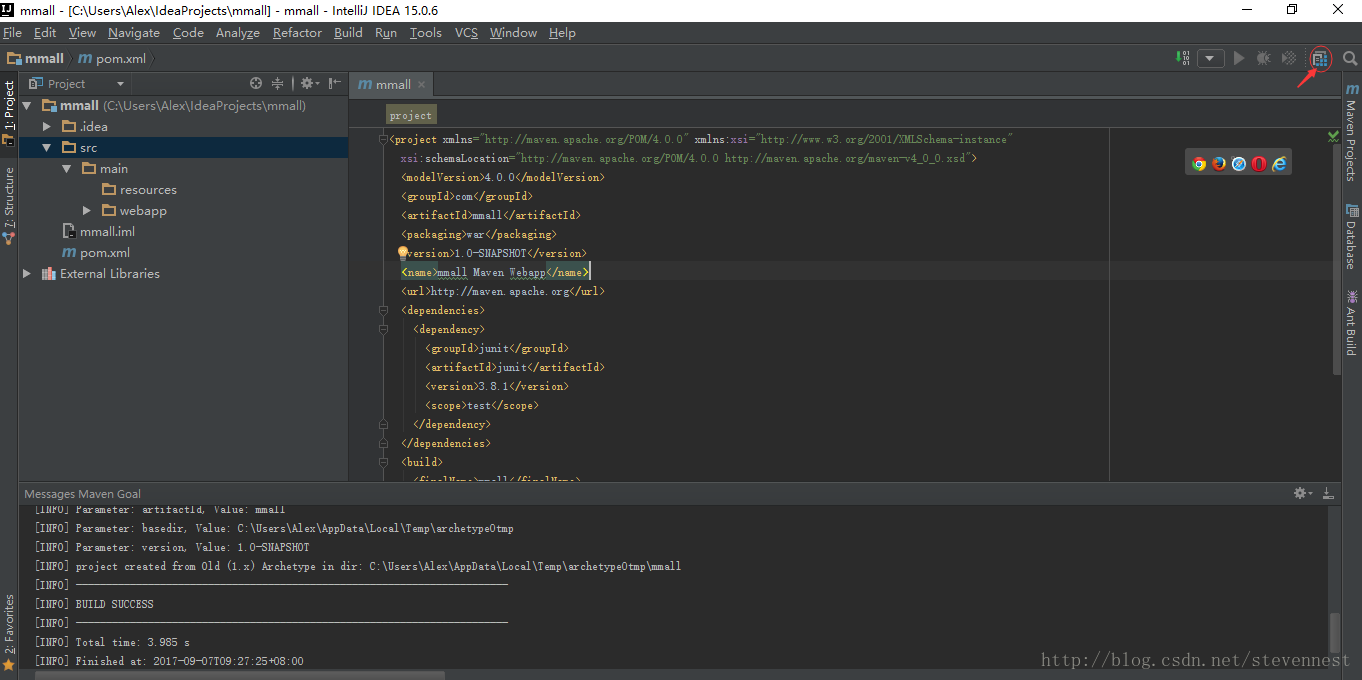Click the maven.apache.org url line in editor
The image size is (1362, 680).
pos(502,292)
